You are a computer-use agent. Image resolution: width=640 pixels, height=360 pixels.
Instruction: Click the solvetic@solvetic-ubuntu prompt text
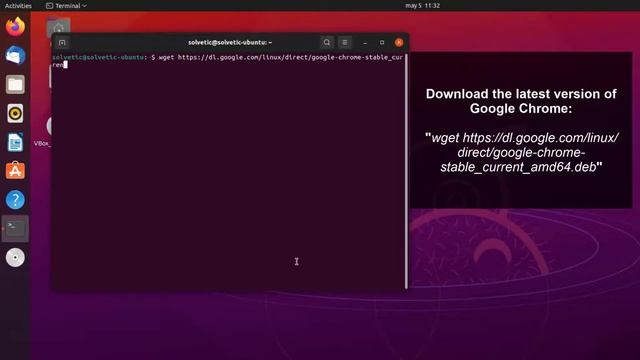[x=98, y=57]
